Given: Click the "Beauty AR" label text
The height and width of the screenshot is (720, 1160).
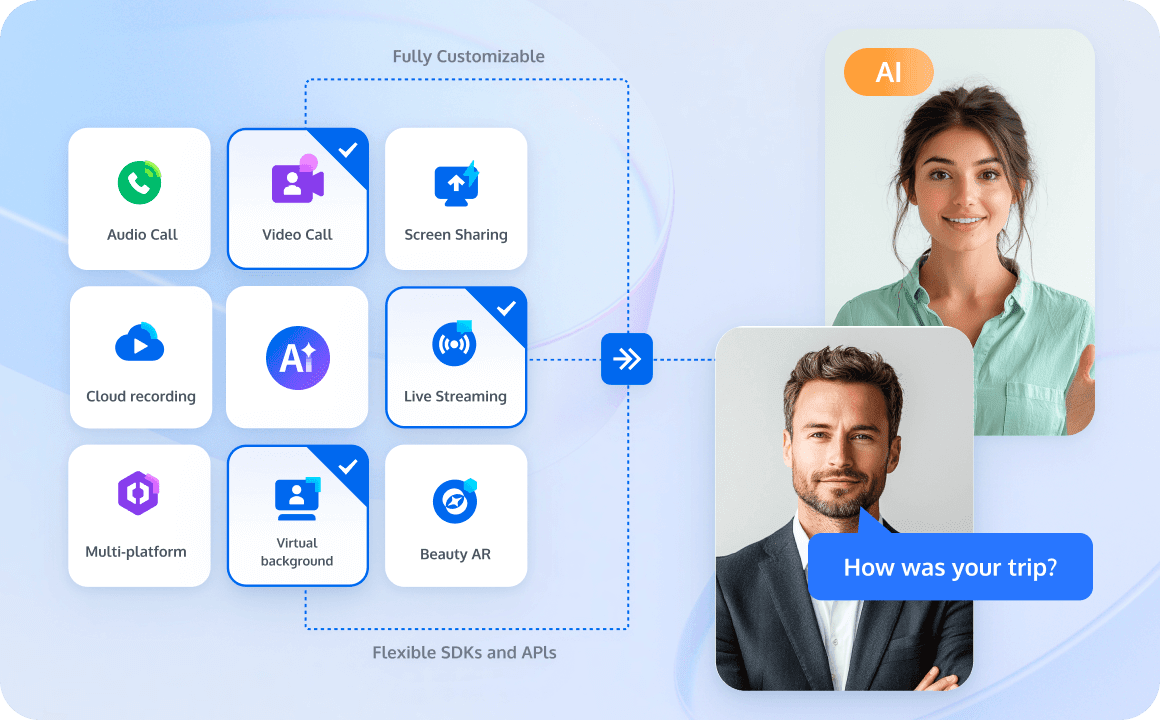Looking at the screenshot, I should coord(455,554).
